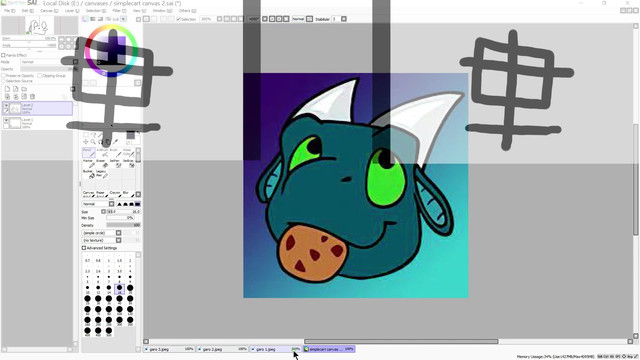Viewport: 640px width, 360px height.
Task: Select the zoom magnifier tool
Action: coord(93,142)
